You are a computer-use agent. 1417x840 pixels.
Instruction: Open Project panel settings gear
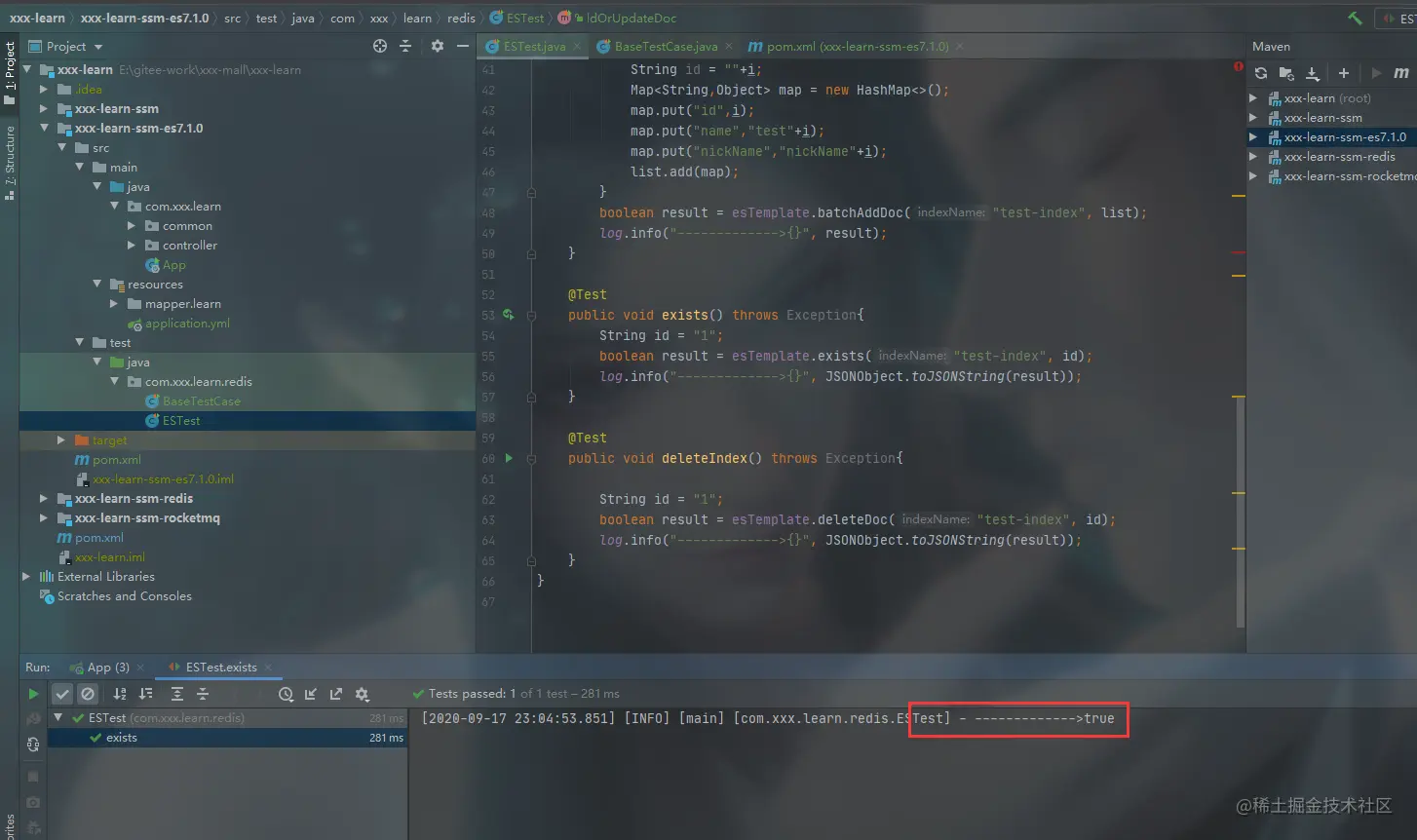tap(438, 46)
